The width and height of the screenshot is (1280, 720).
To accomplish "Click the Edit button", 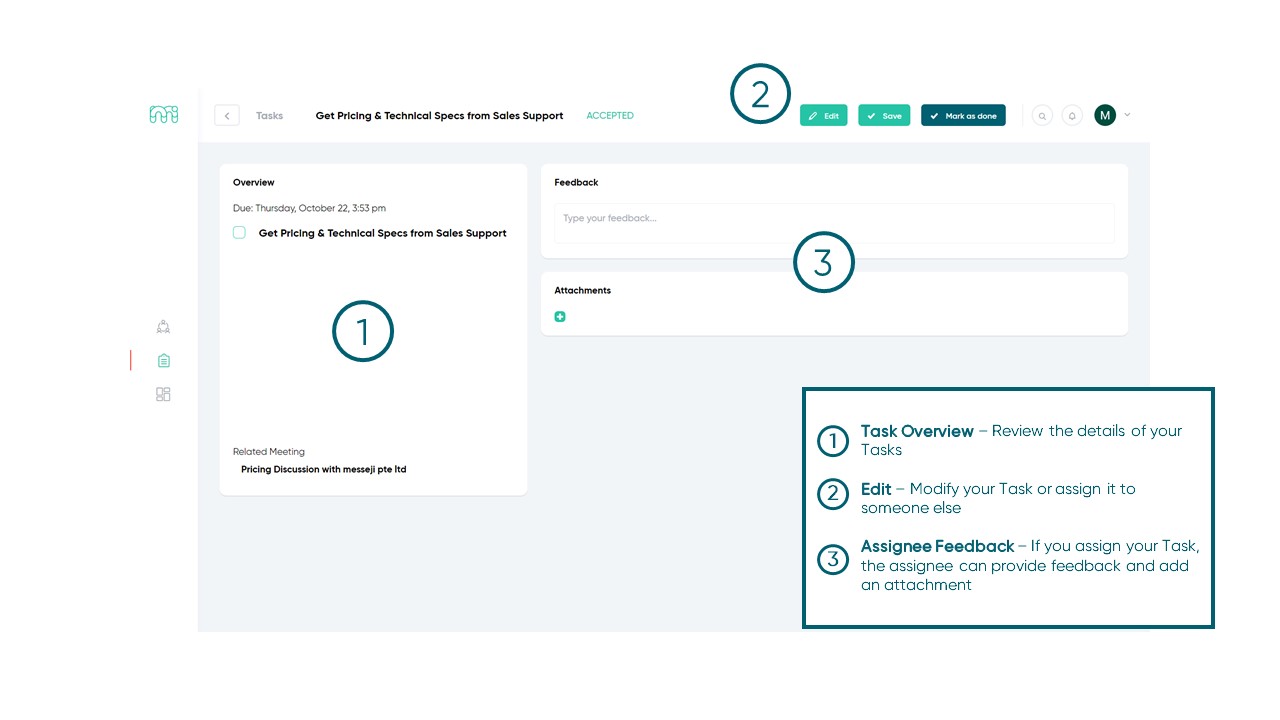I will (x=823, y=115).
